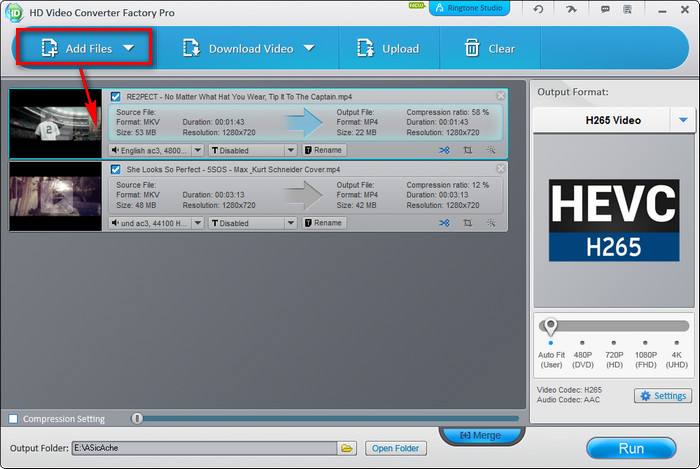The width and height of the screenshot is (700, 469).
Task: Click the upgrade arrow icon in title bar
Action: point(571,9)
